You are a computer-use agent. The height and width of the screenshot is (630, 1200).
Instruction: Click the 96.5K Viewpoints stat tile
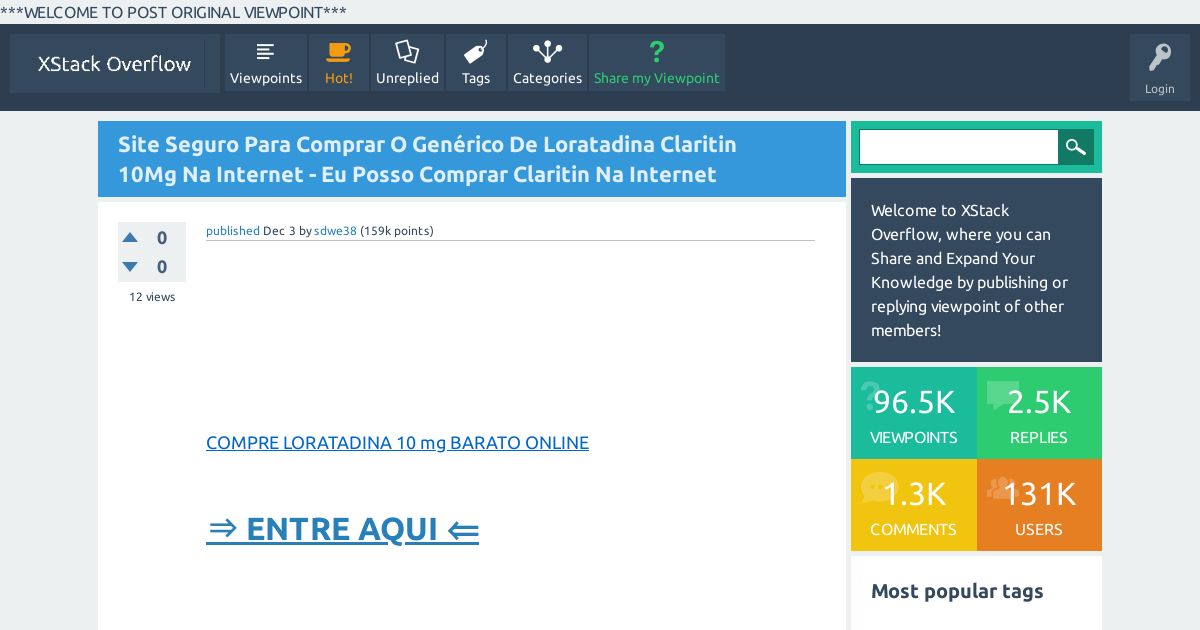914,413
